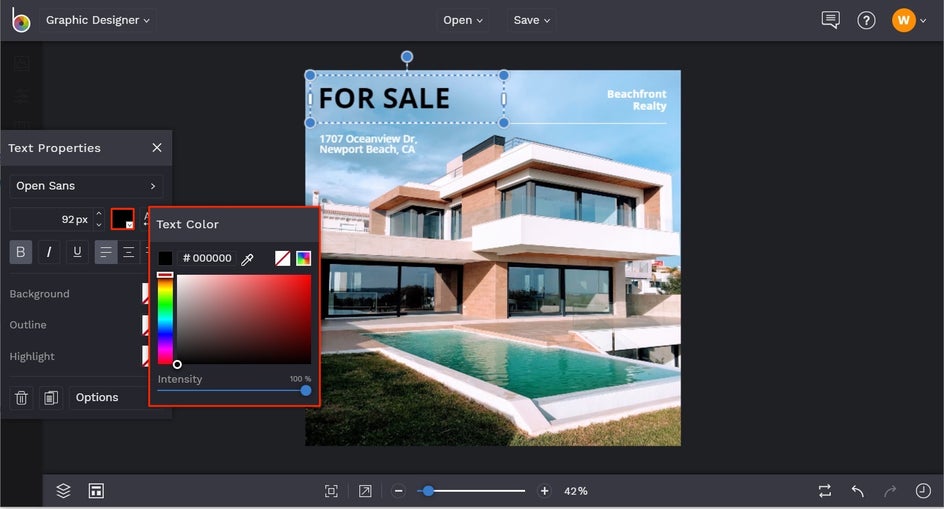
Task: Zoom in with the plus button
Action: coord(544,491)
